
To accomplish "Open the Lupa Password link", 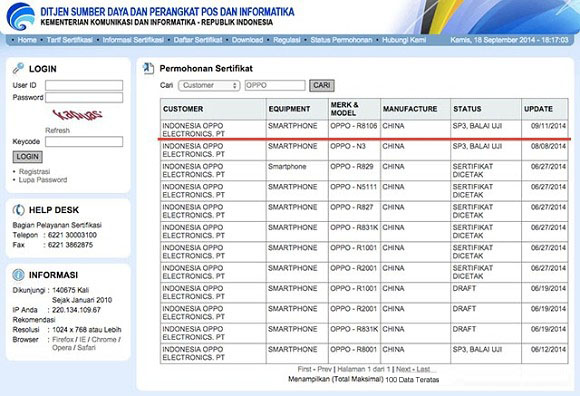I will tap(43, 180).
